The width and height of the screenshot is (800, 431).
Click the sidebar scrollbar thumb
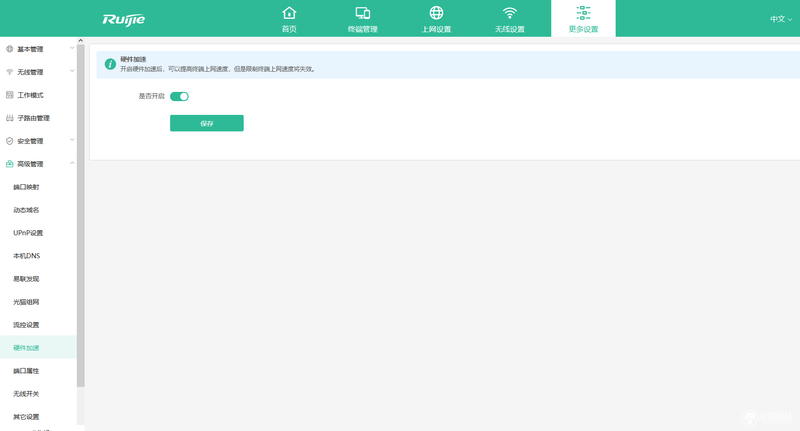81,215
